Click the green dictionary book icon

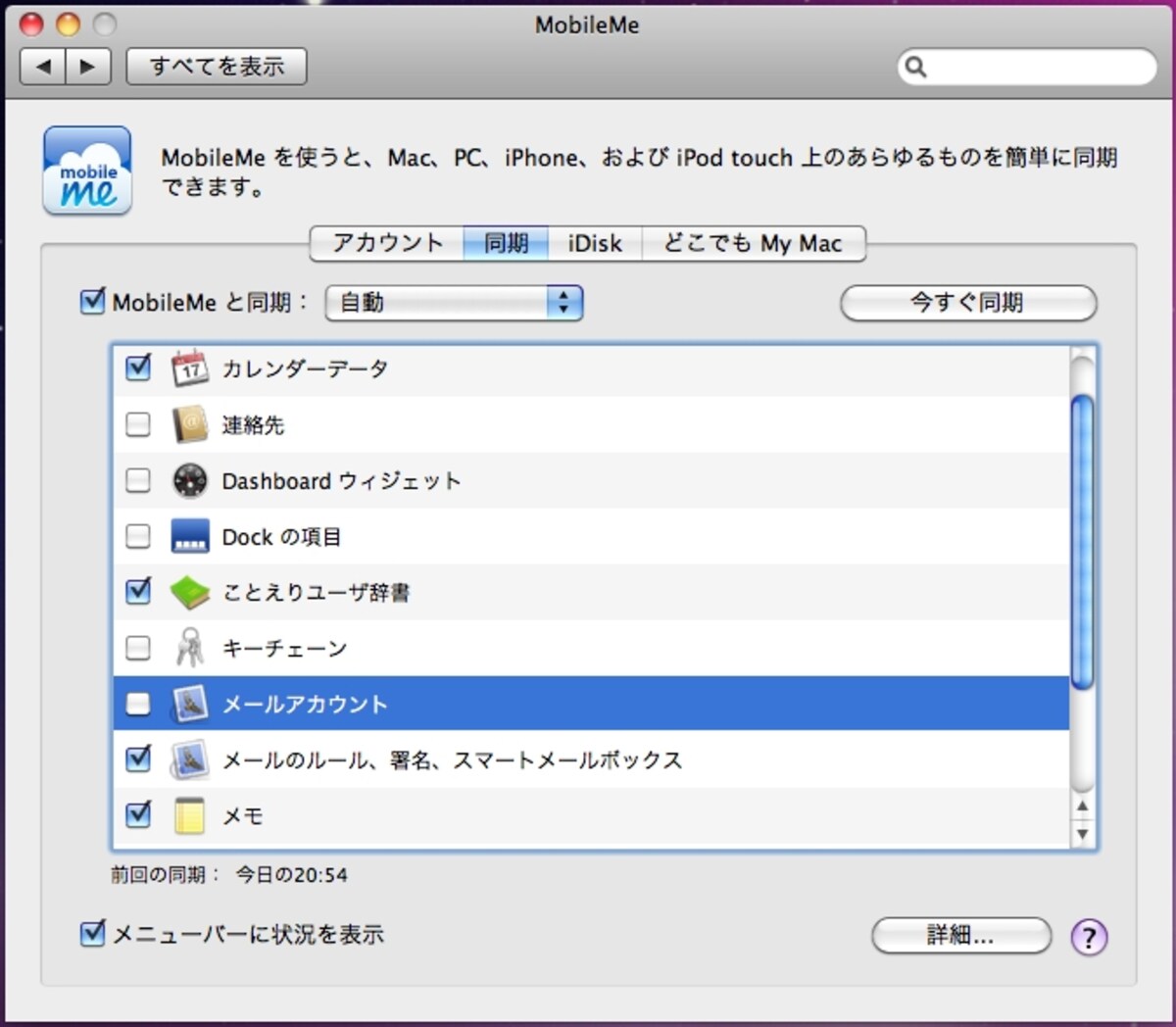pyautogui.click(x=189, y=592)
